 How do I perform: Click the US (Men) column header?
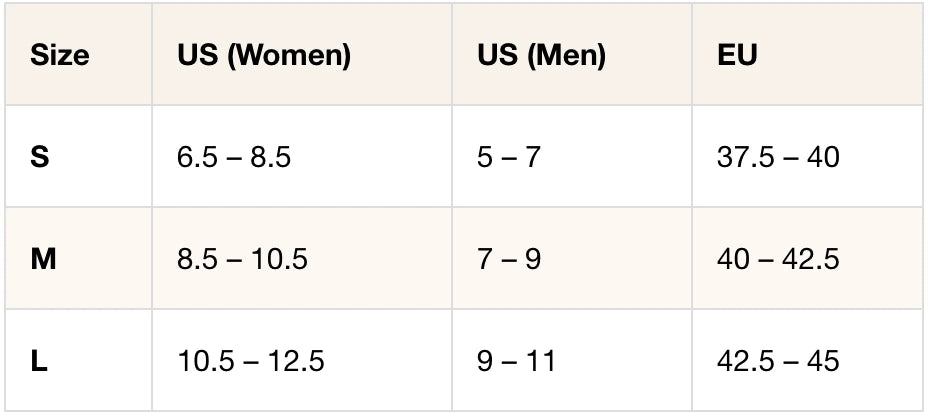[x=541, y=55]
